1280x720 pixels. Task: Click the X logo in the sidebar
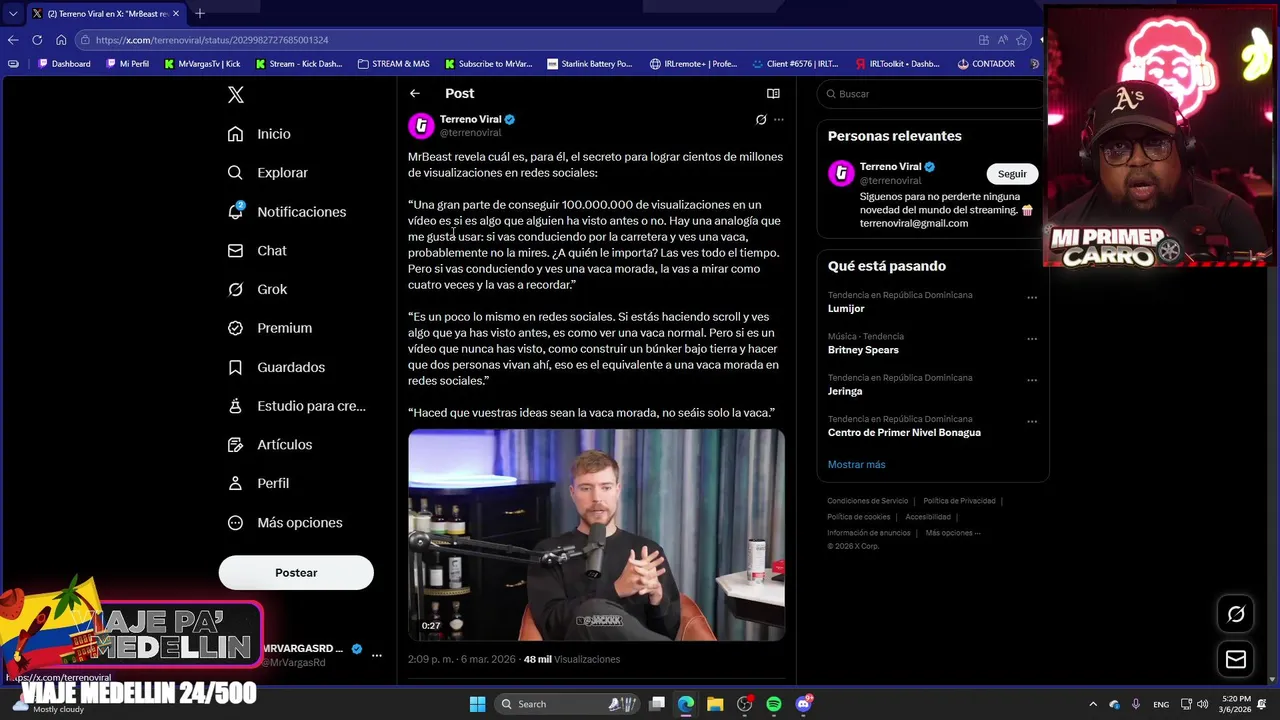point(235,95)
